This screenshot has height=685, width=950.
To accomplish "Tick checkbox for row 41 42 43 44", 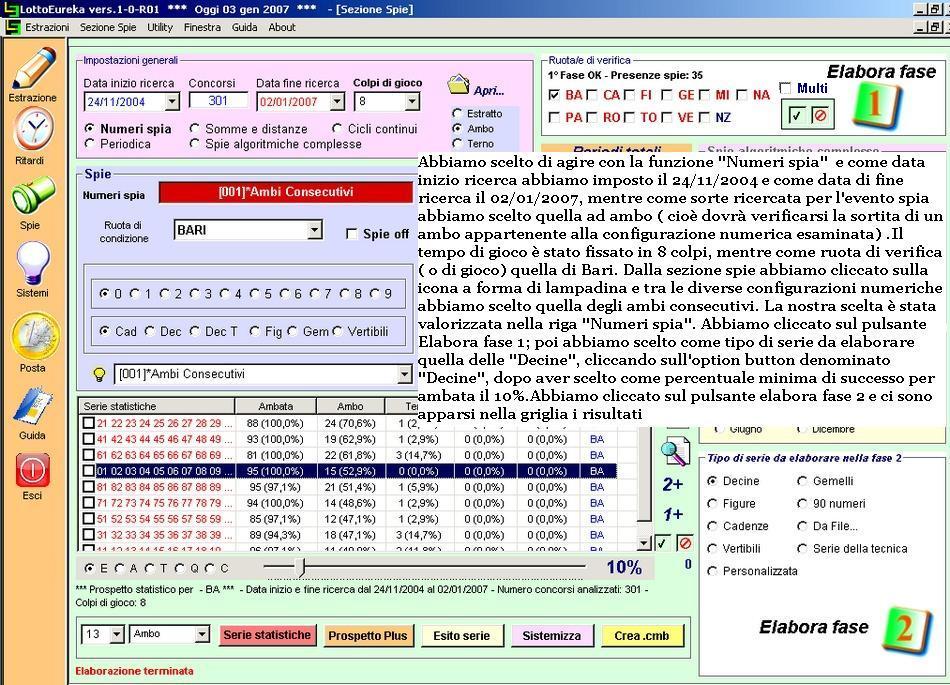I will (88, 439).
